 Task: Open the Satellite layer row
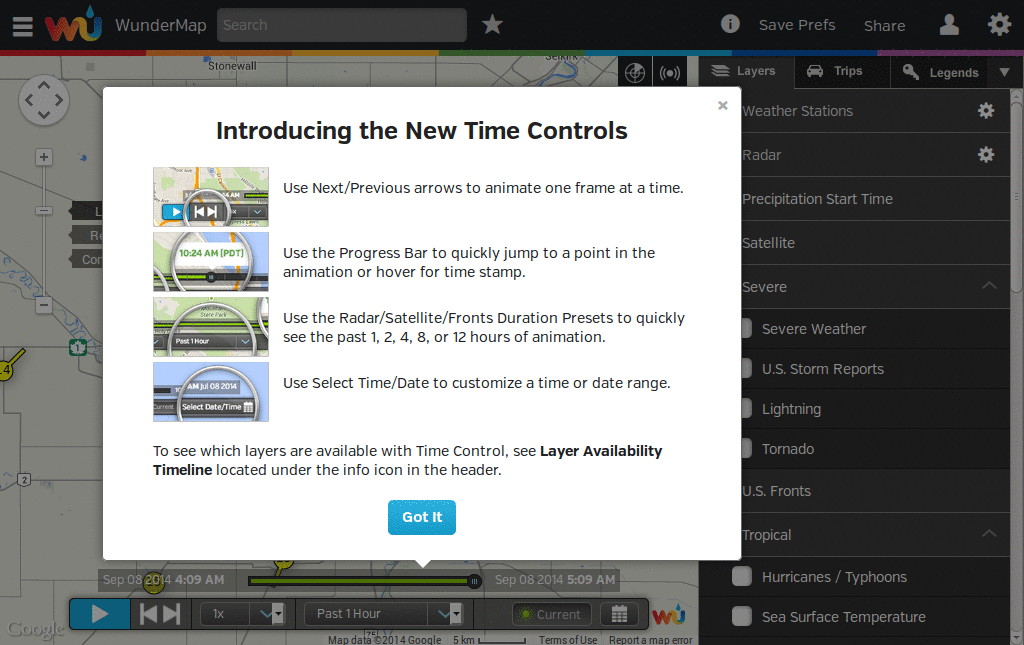click(x=854, y=242)
